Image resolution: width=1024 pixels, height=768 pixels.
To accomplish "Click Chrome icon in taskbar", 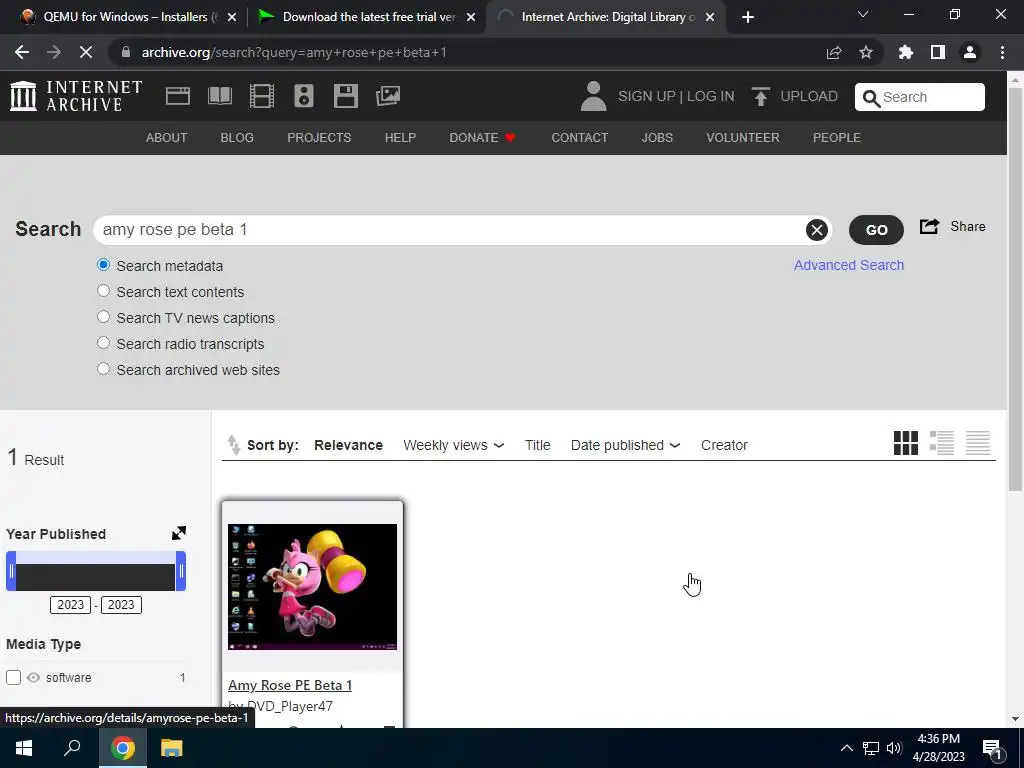I will click(123, 748).
